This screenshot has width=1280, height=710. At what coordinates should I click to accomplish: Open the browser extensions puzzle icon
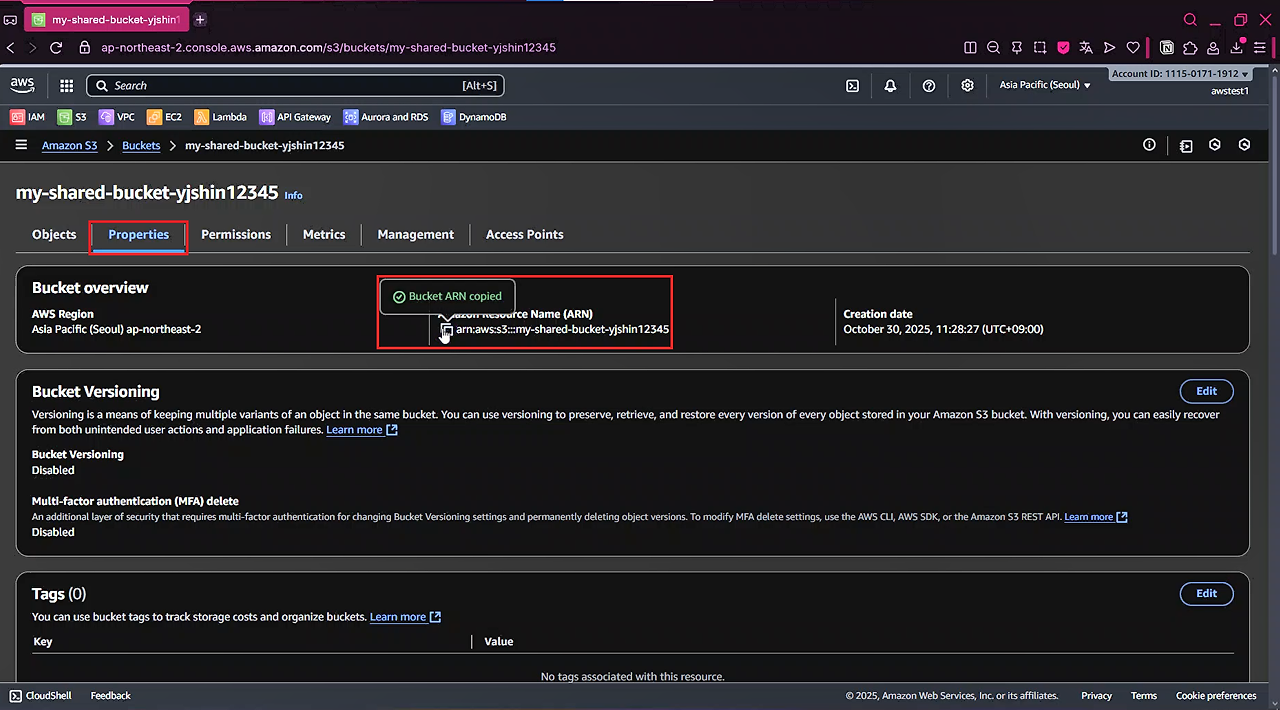click(1190, 47)
